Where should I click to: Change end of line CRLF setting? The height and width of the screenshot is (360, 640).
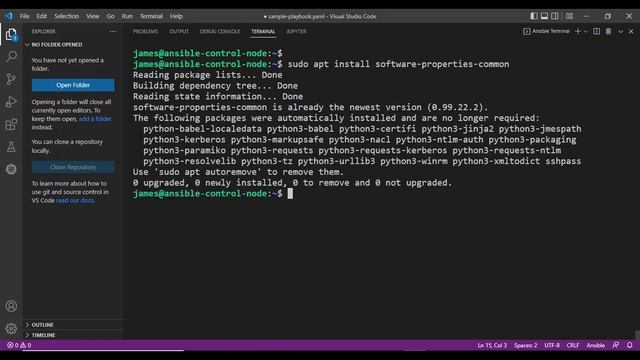573,345
